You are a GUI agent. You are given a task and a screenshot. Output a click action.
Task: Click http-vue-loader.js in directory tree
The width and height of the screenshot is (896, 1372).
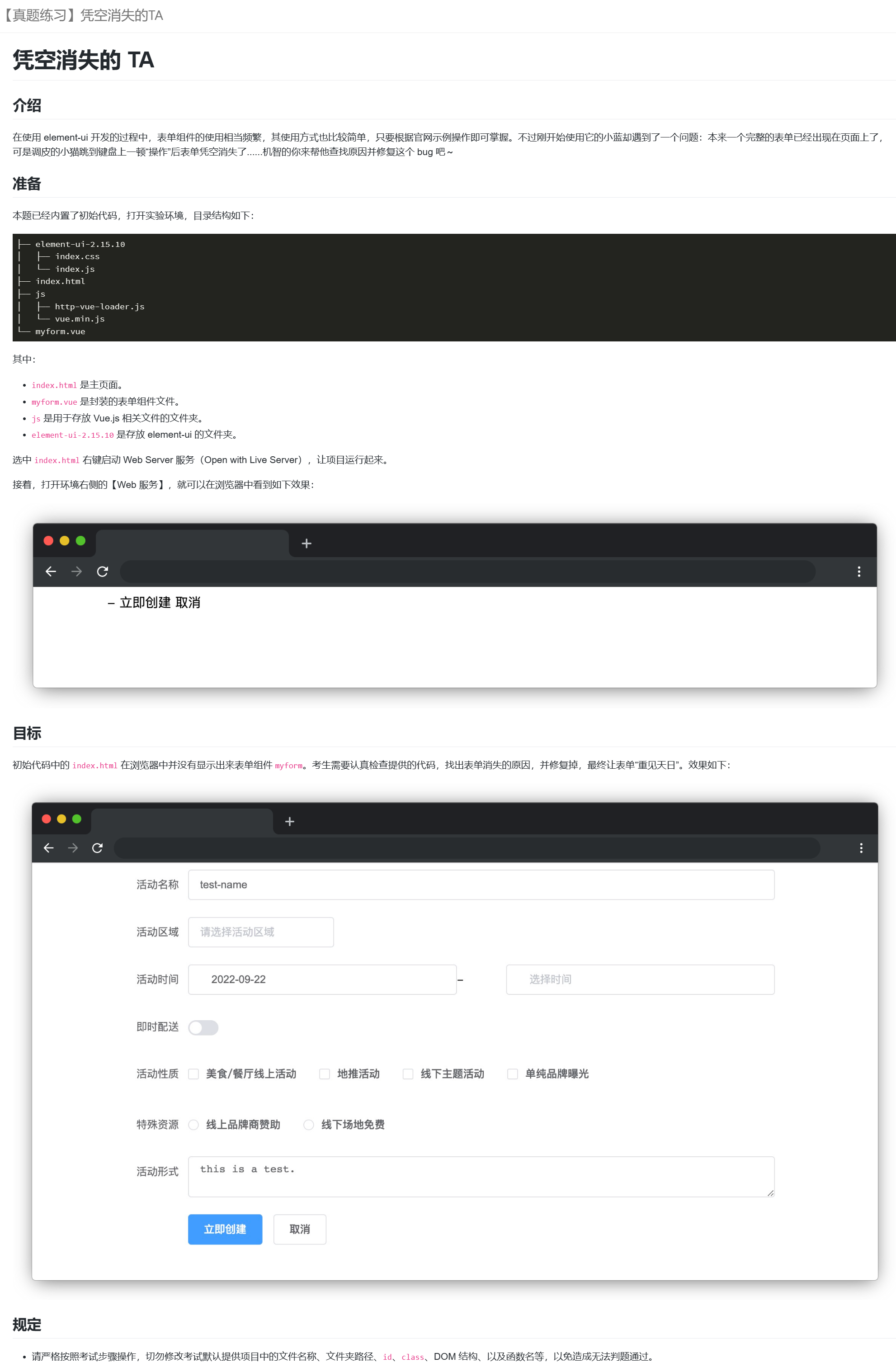(x=100, y=307)
